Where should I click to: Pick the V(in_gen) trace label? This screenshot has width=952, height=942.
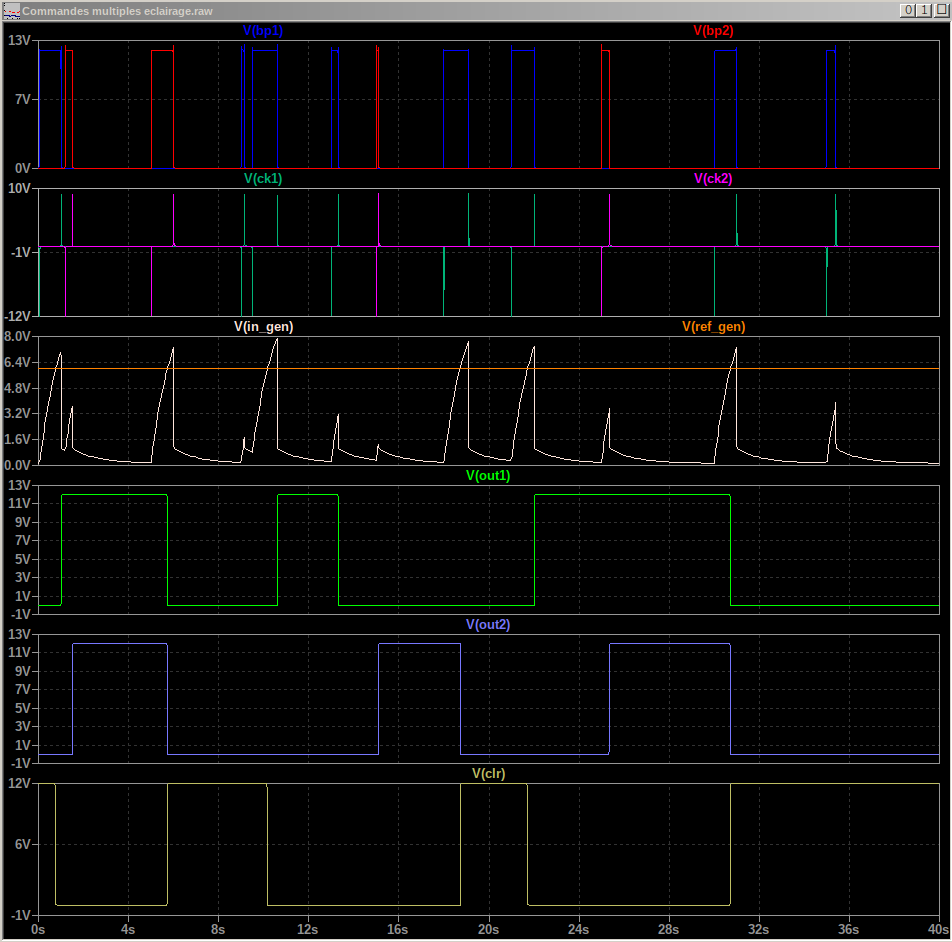[263, 327]
